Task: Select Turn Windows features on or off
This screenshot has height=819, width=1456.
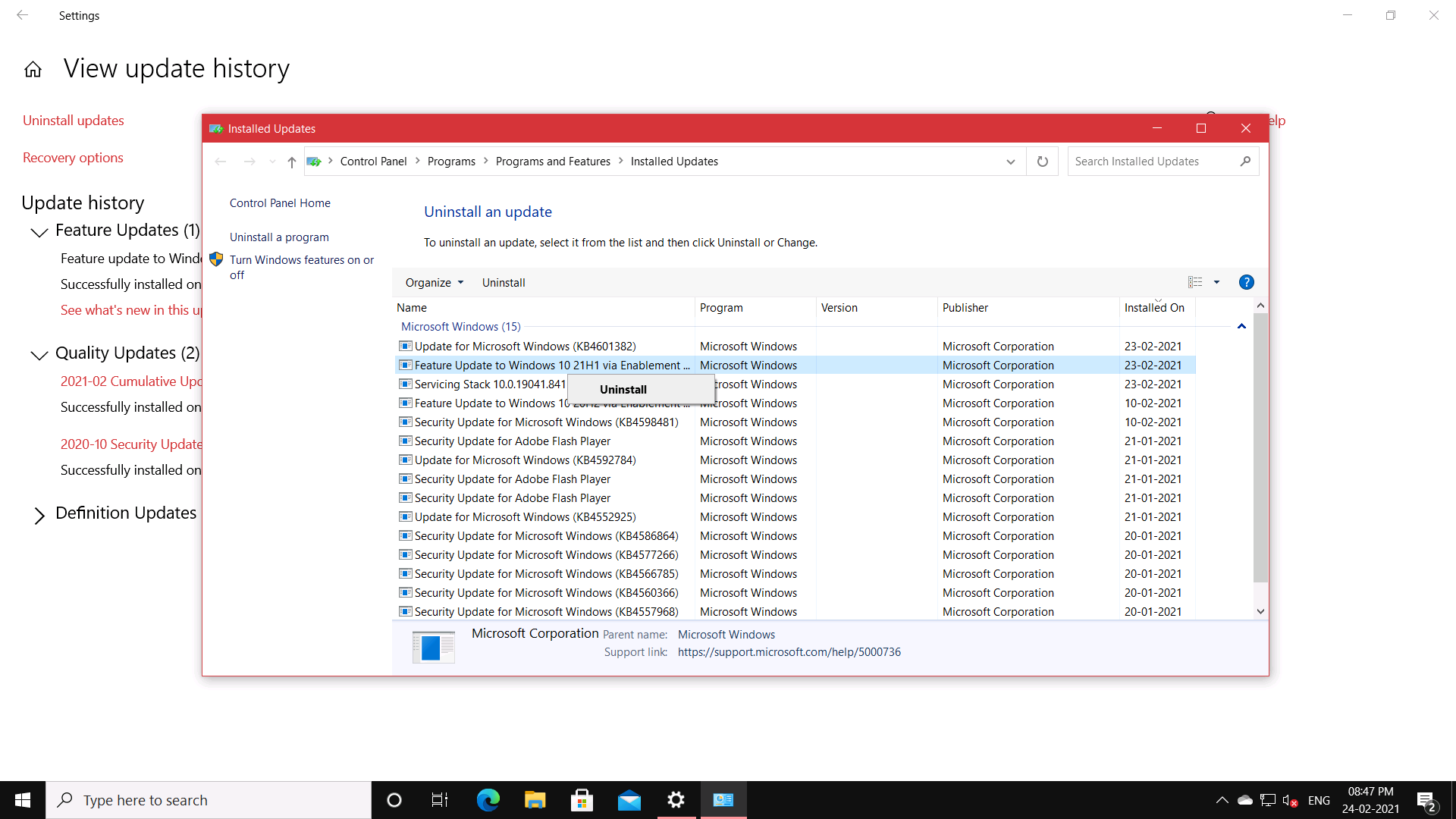Action: [x=300, y=267]
